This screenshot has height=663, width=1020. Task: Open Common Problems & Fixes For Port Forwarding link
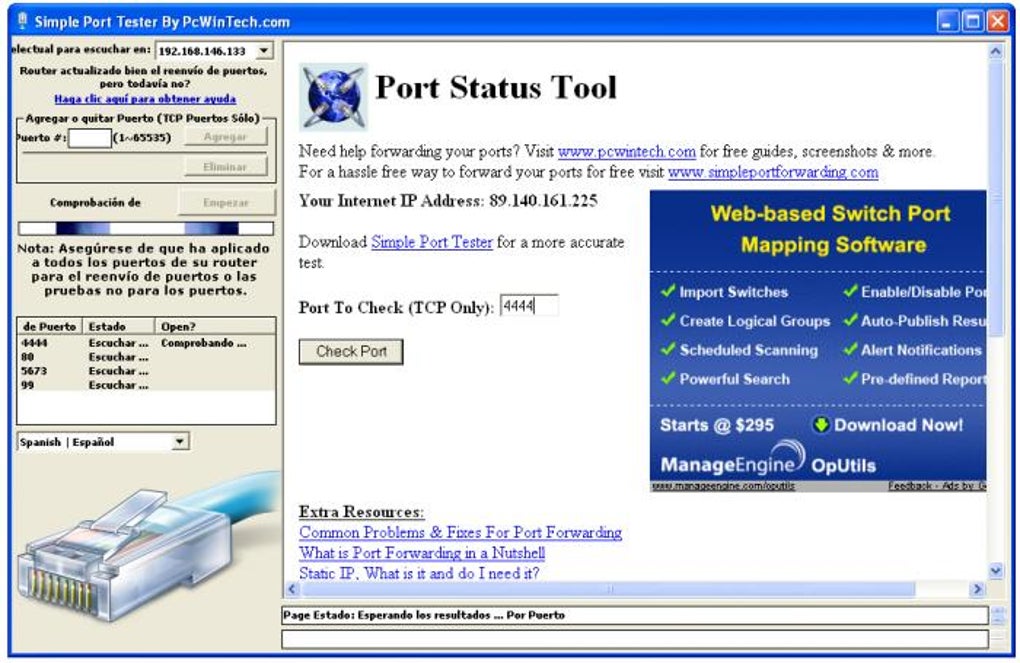pyautogui.click(x=460, y=532)
